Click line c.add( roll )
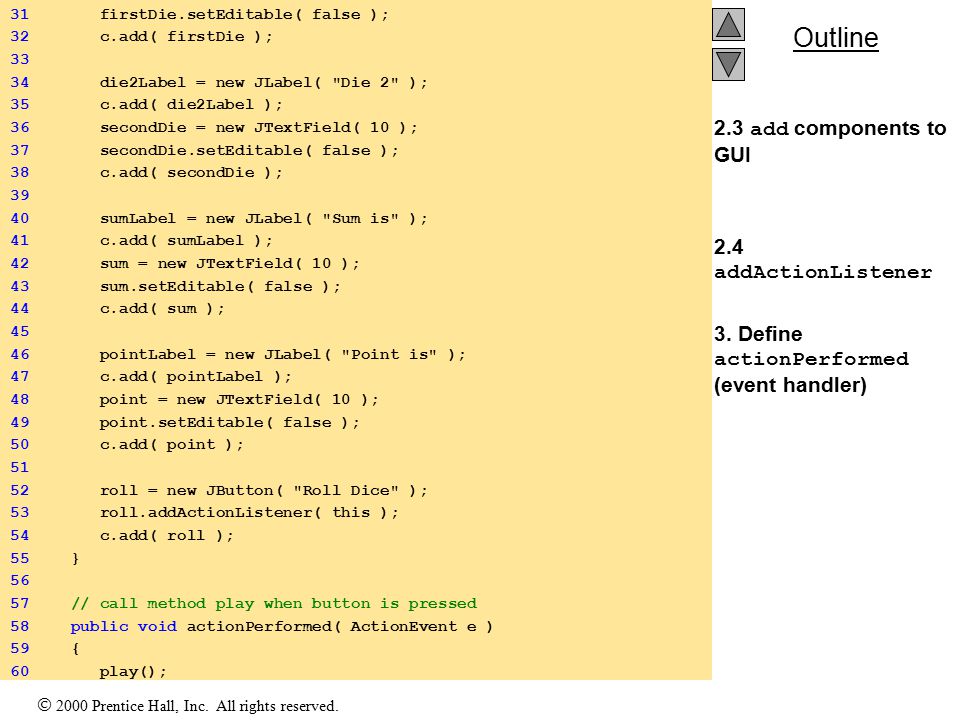This screenshot has width=960, height=720. [x=167, y=536]
